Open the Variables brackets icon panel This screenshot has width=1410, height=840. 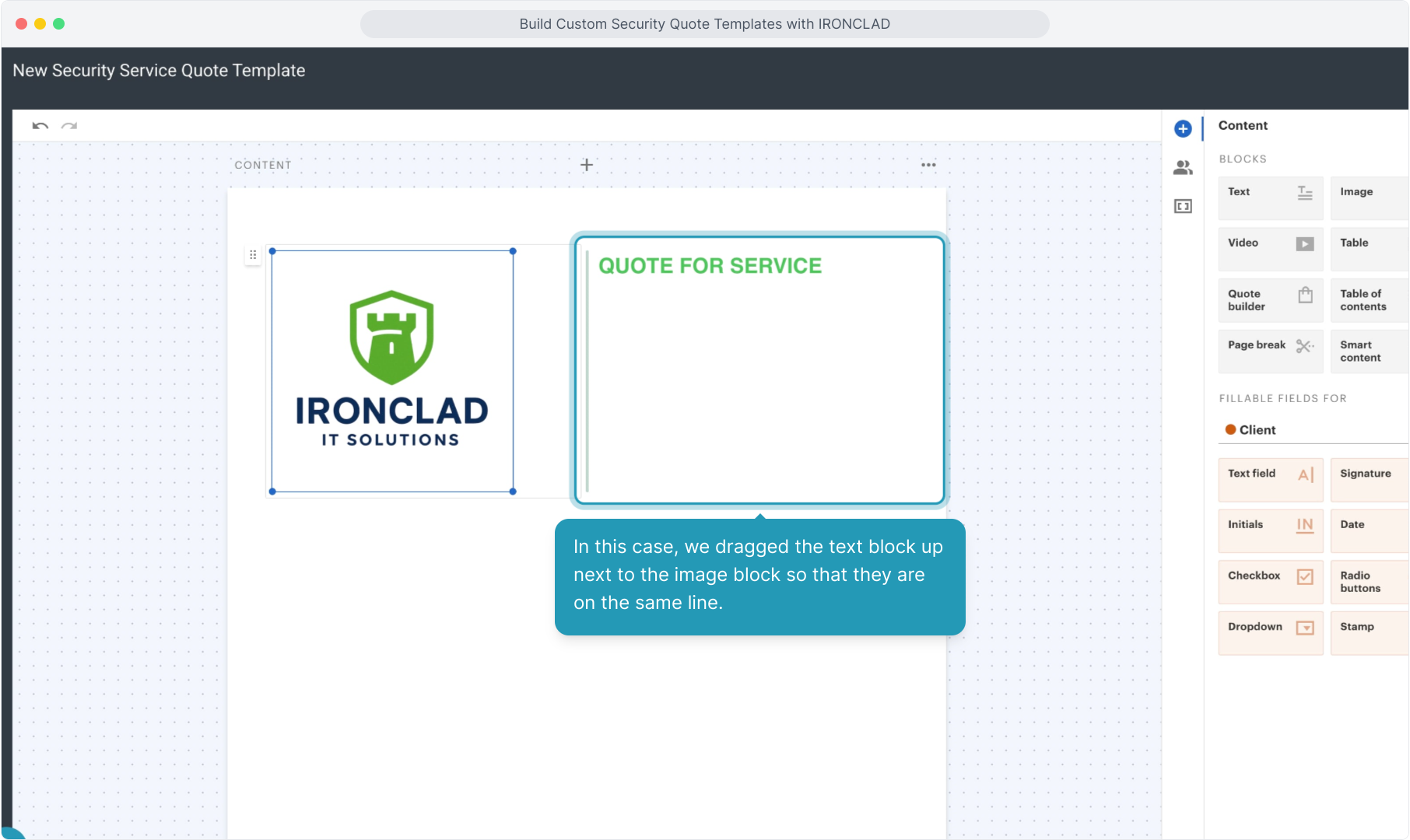coord(1183,206)
